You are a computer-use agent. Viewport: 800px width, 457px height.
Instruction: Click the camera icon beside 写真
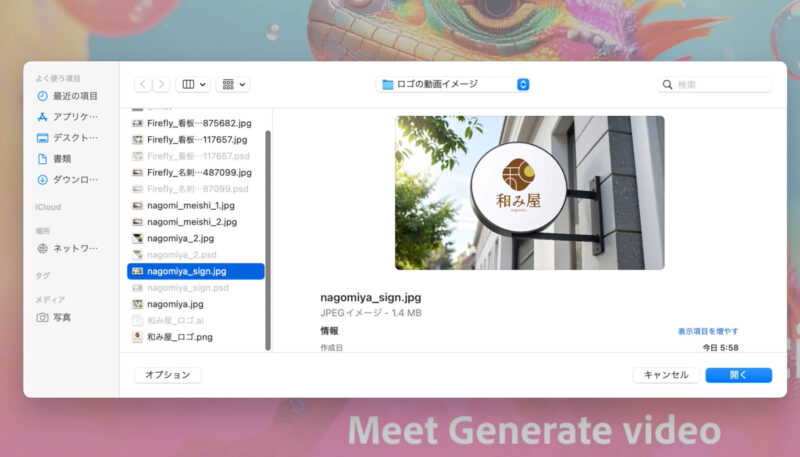[42, 317]
